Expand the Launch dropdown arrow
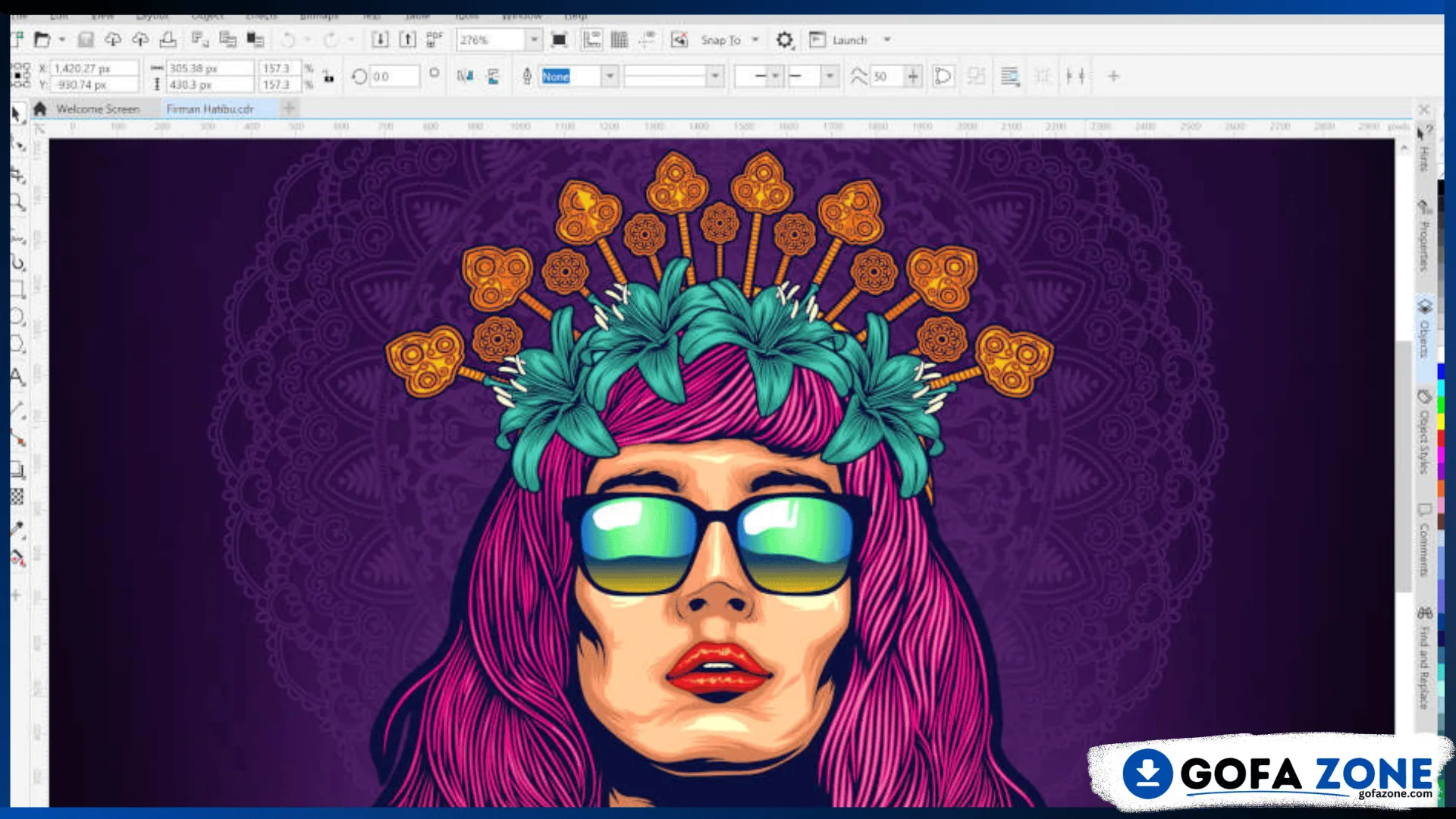Image resolution: width=1456 pixels, height=819 pixels. pos(887,39)
